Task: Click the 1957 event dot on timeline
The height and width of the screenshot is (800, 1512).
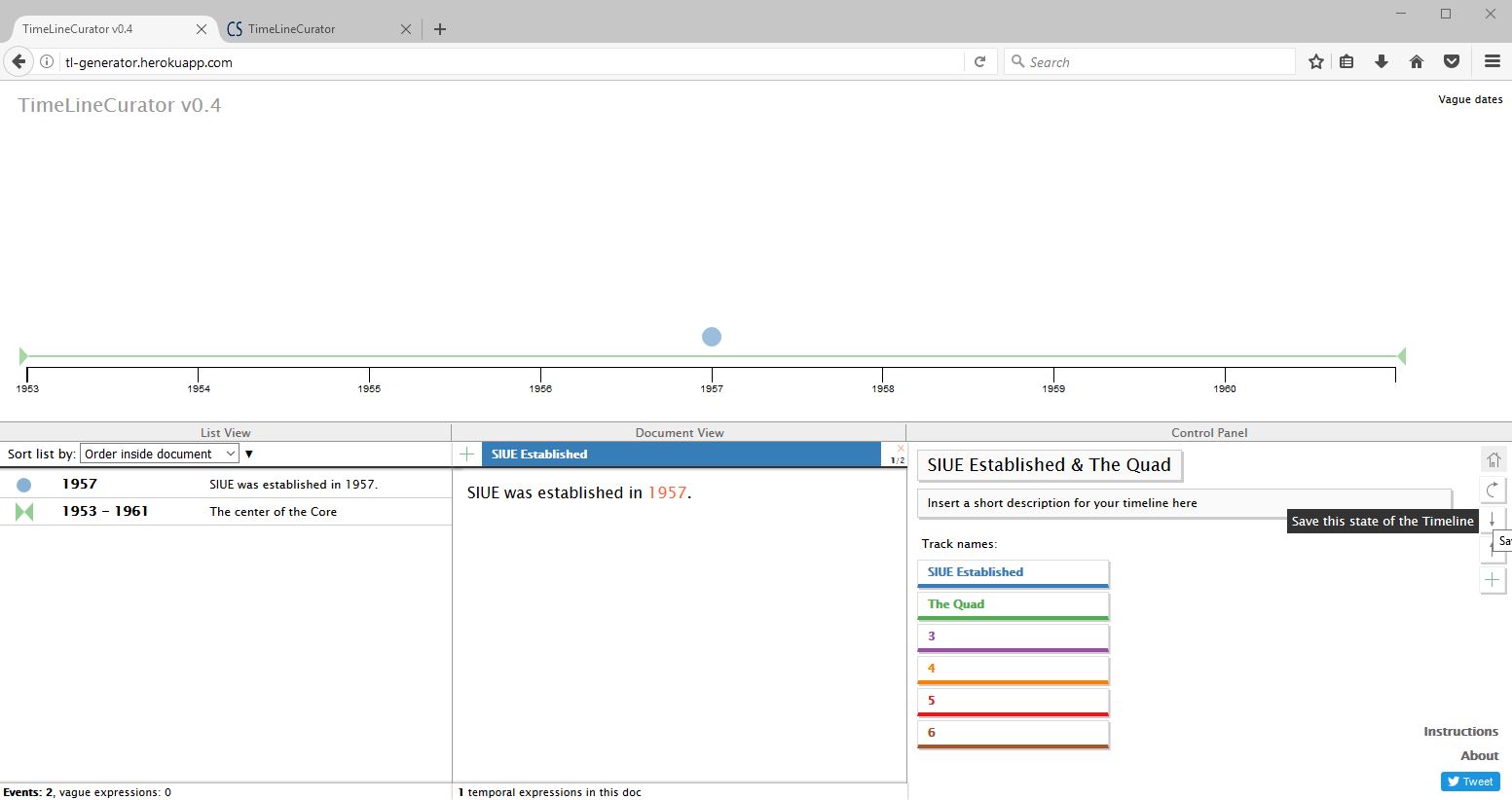Action: pos(712,337)
